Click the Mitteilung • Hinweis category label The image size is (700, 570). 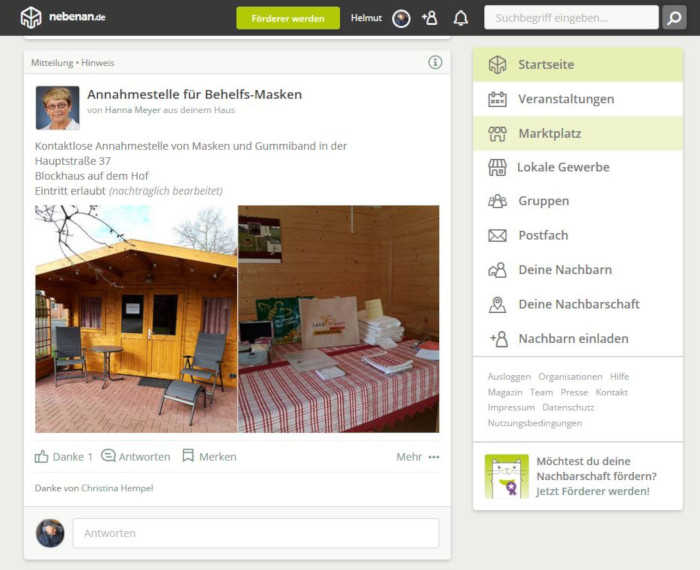point(73,63)
